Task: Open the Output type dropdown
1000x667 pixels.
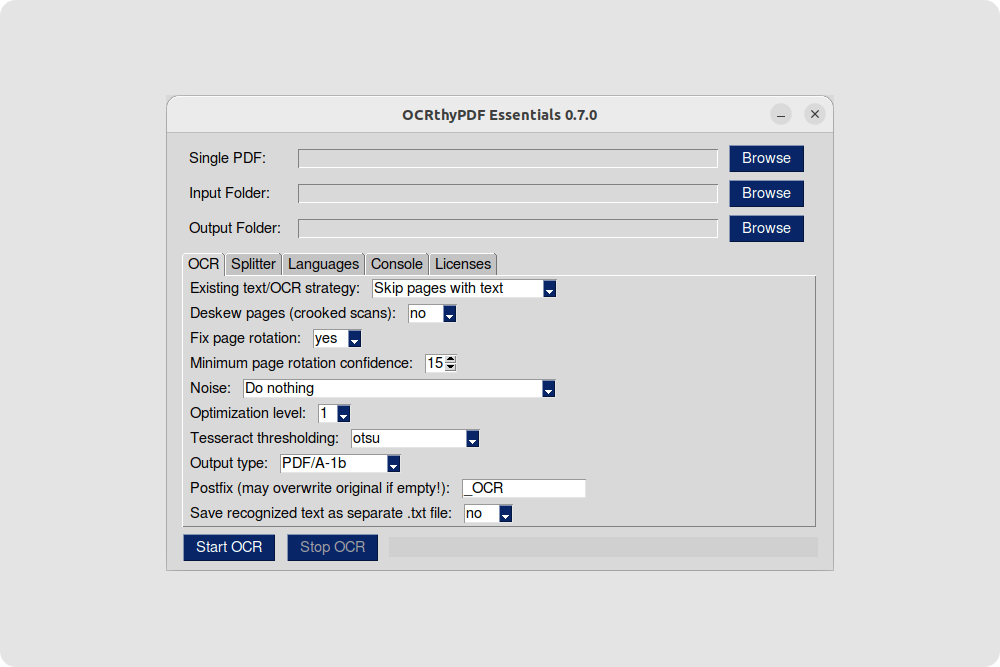Action: click(x=393, y=463)
